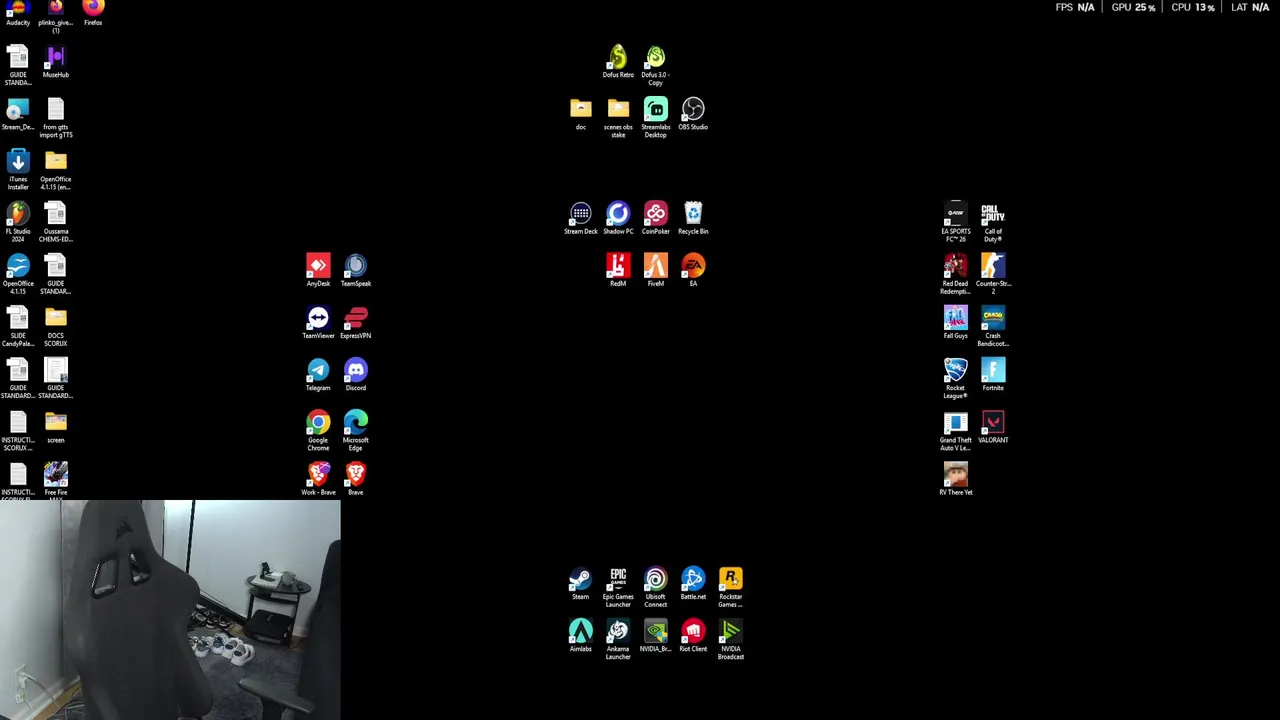
Task: Select the ExpressVPN icon
Action: (x=356, y=323)
